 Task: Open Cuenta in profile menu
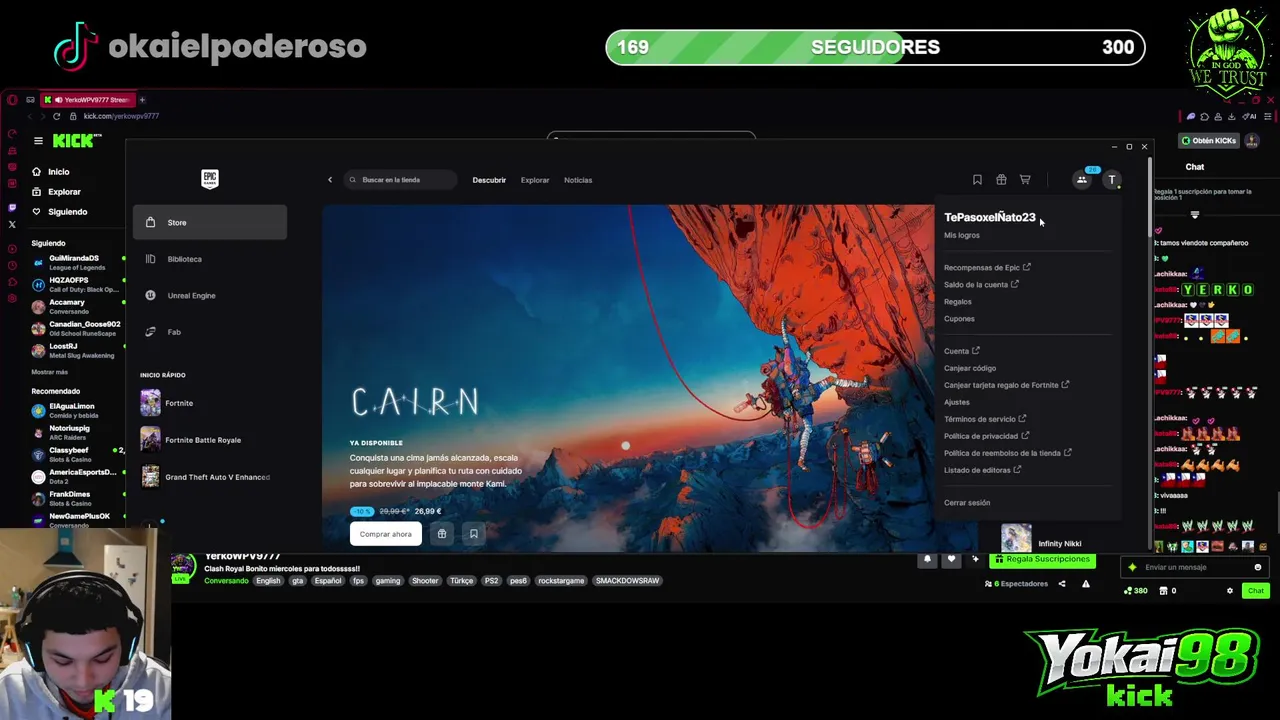click(961, 351)
